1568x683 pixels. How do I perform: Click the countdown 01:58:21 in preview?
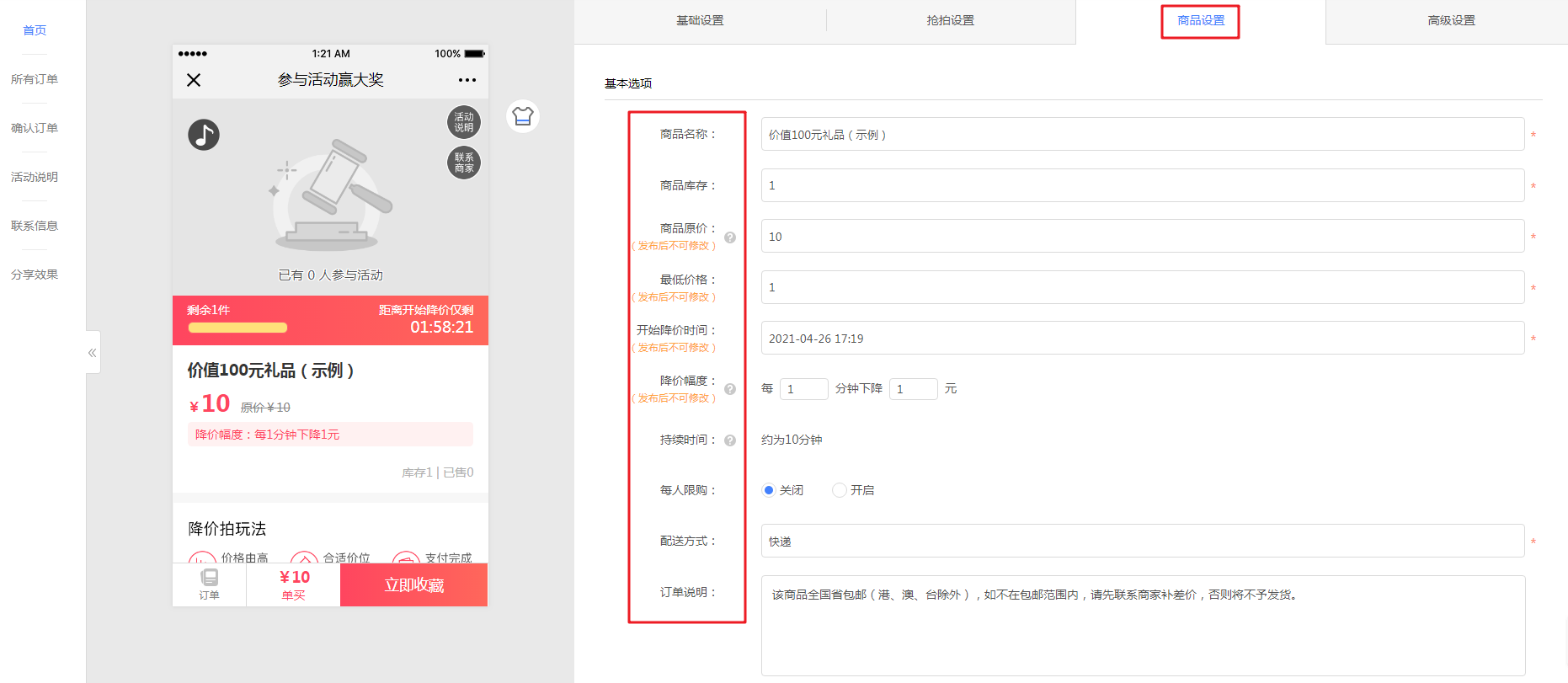(442, 327)
